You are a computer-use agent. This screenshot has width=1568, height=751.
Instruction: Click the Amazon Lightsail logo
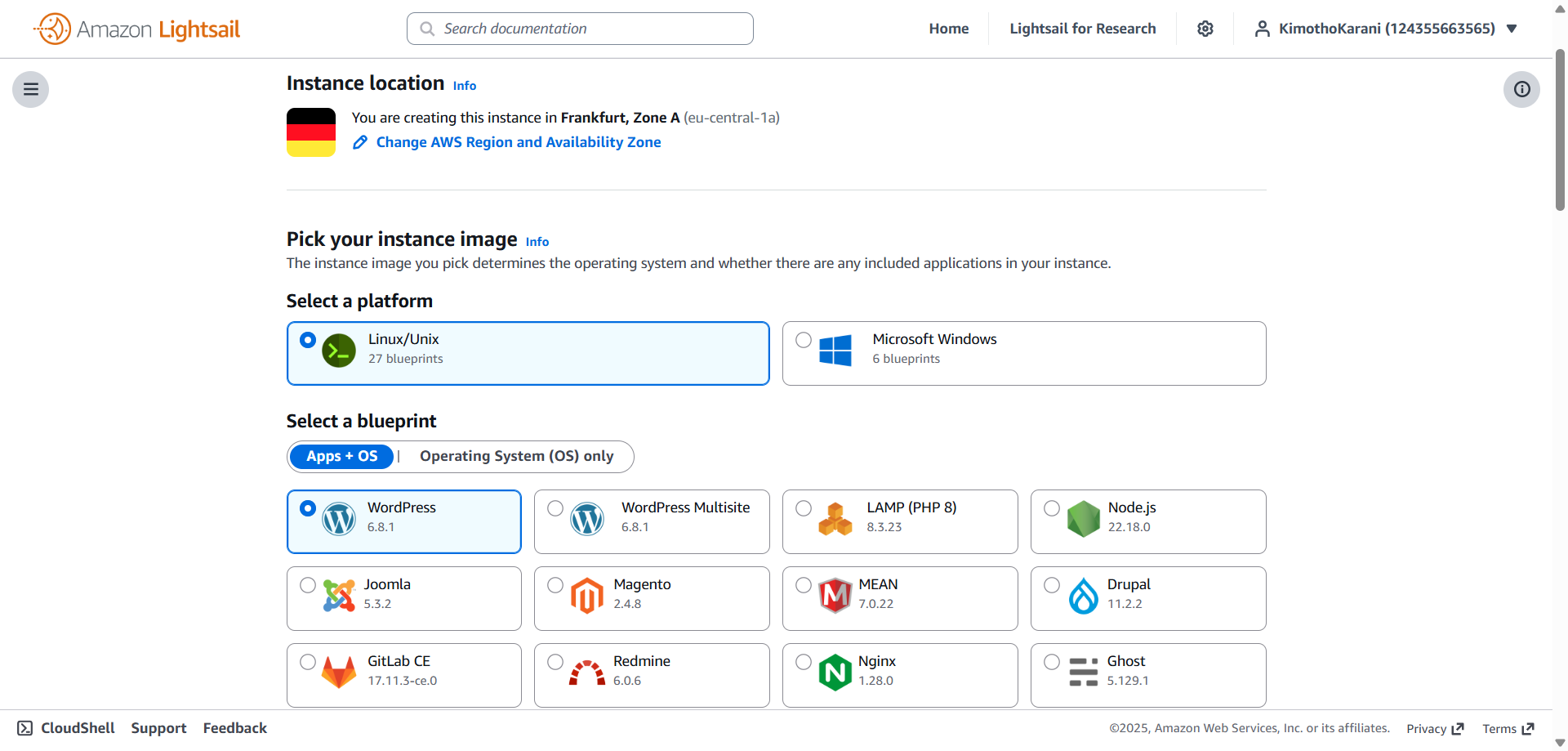136,29
